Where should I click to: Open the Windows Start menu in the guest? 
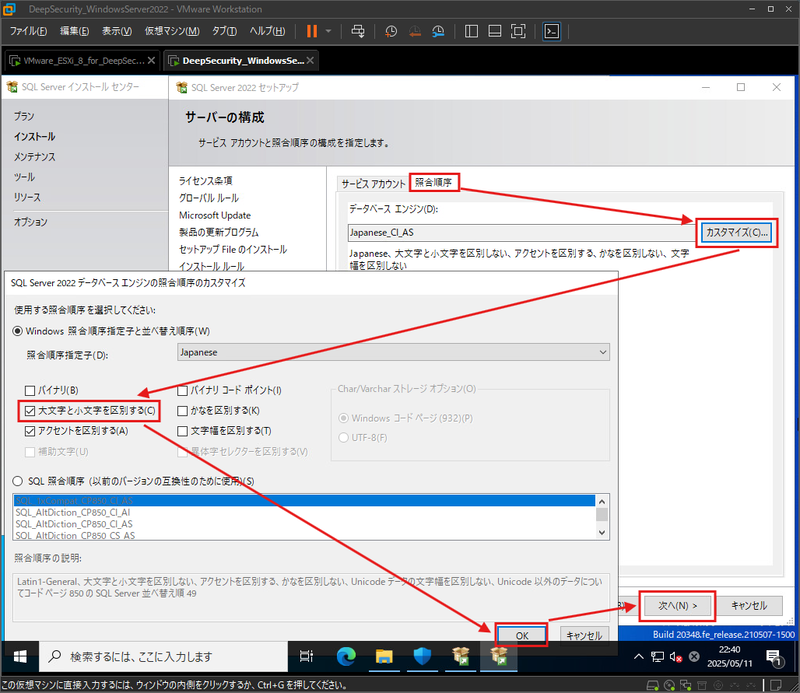(x=20, y=657)
